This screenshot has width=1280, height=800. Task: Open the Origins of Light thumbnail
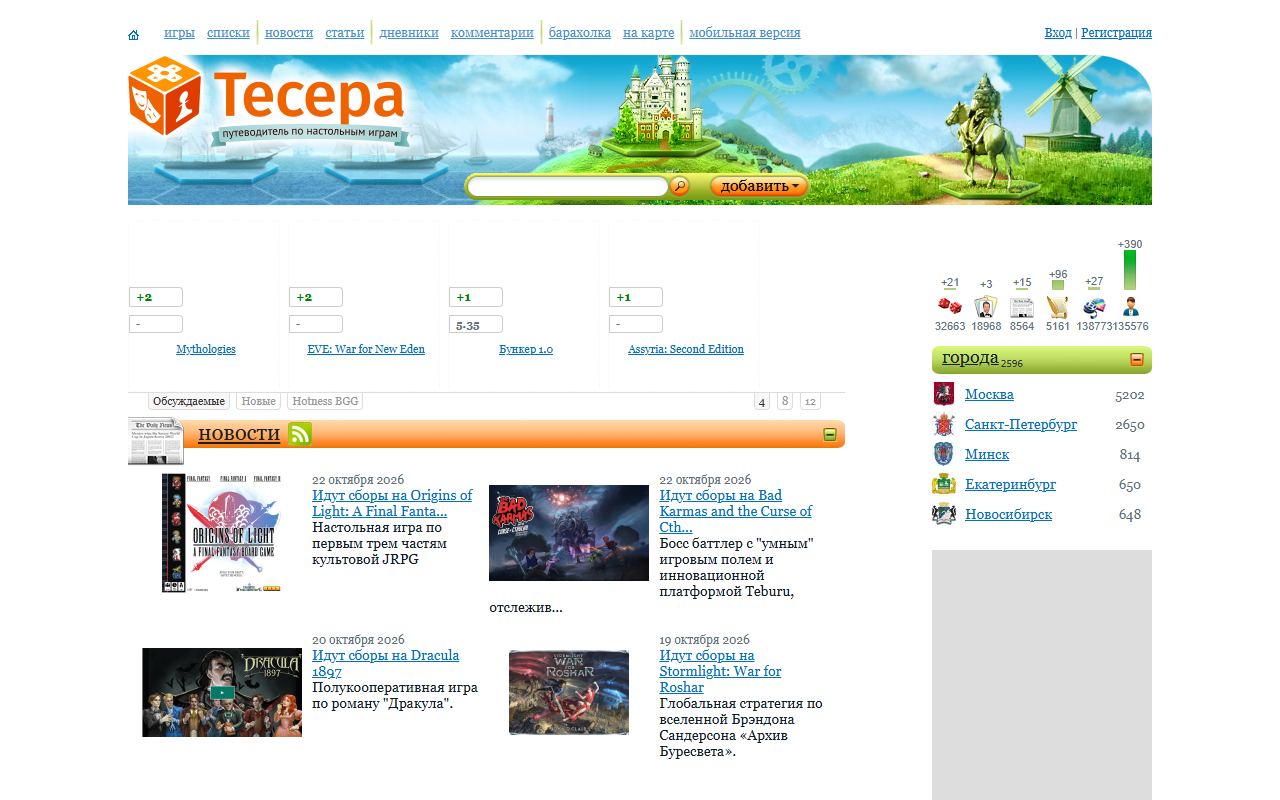(222, 533)
